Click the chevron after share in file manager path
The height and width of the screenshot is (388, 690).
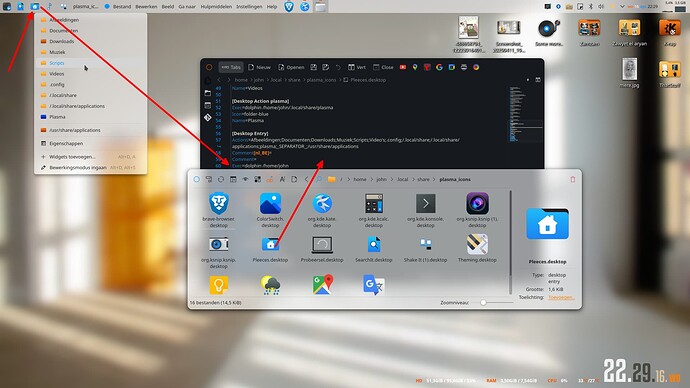click(434, 179)
